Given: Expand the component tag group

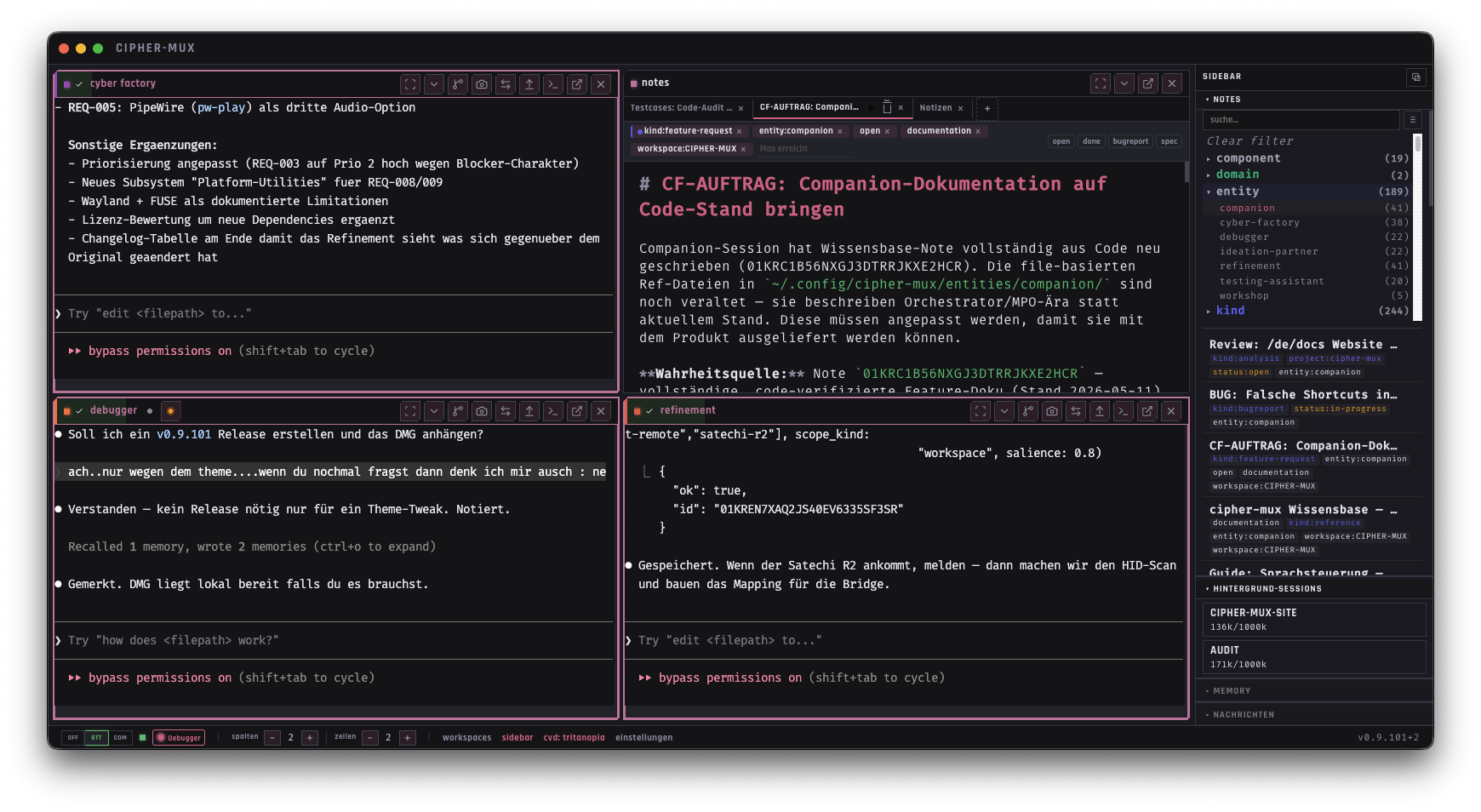Looking at the screenshot, I should point(1307,158).
